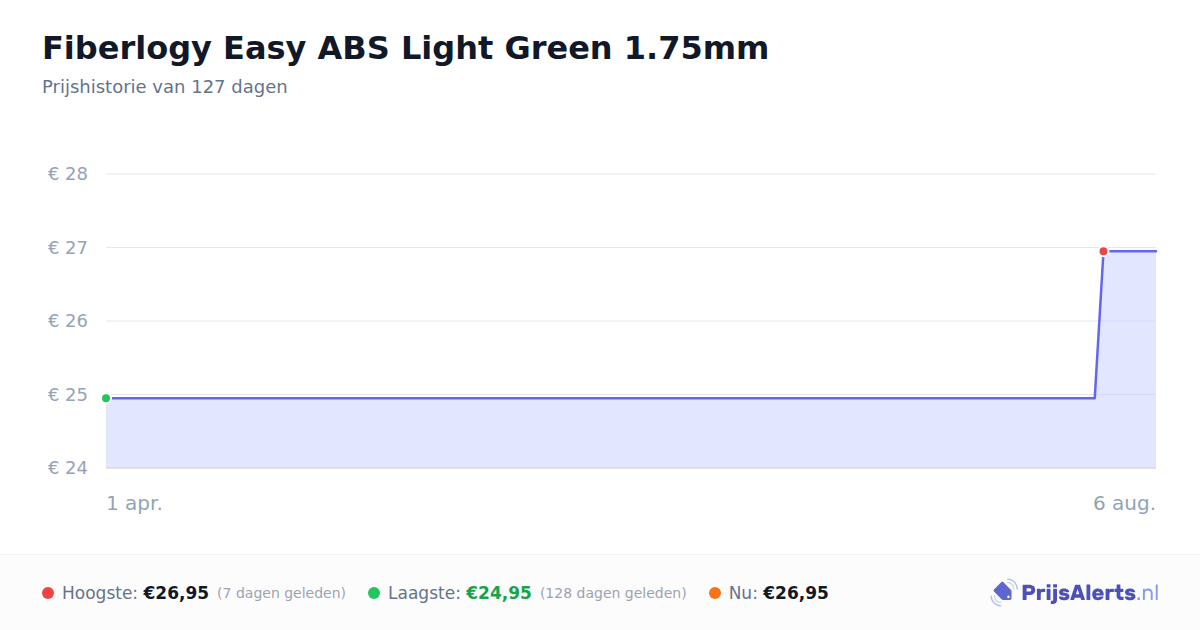Select the green lowest-price marker on chart
This screenshot has width=1200, height=630.
106,398
